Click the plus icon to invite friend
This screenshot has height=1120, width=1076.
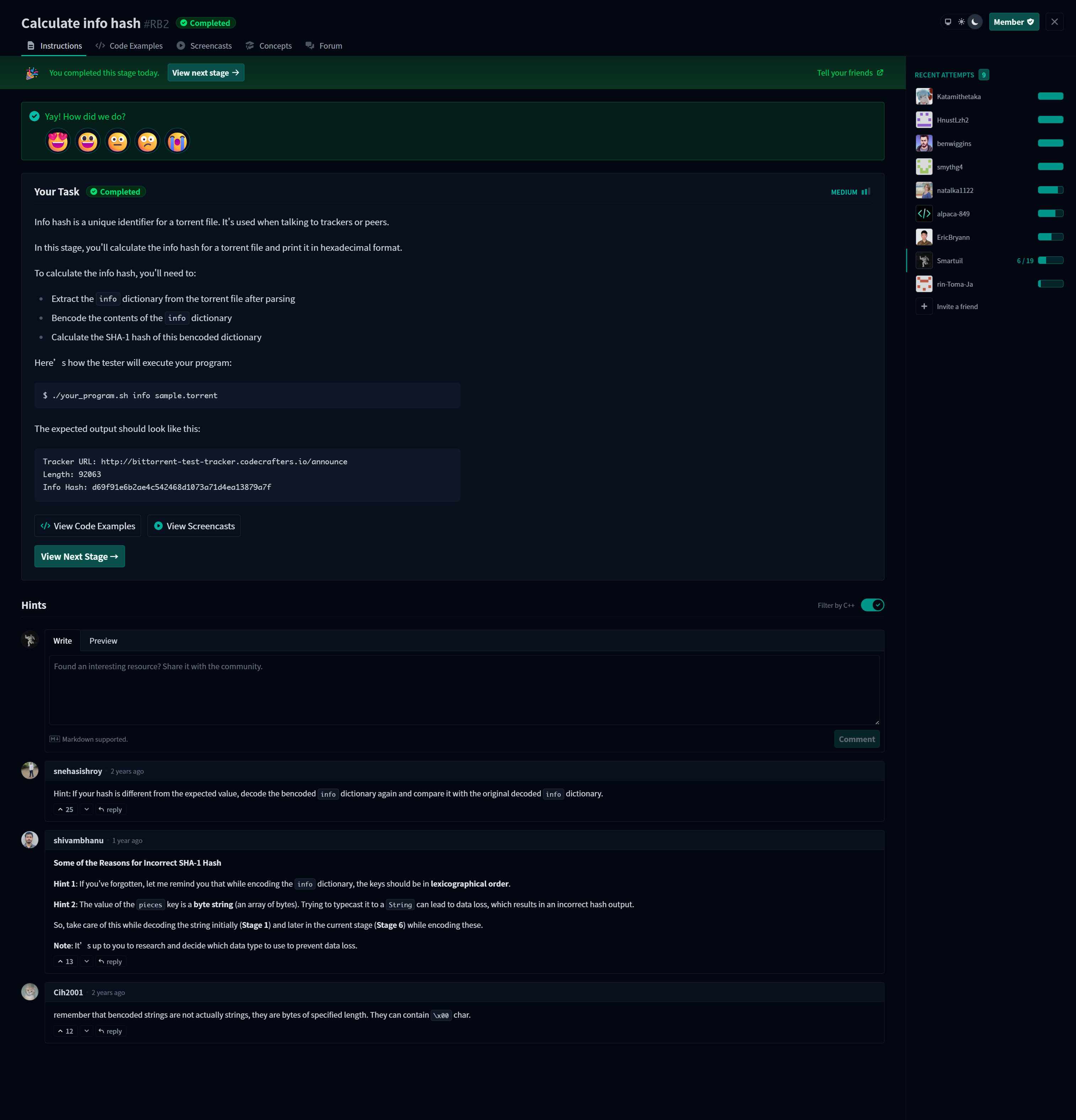click(x=924, y=306)
